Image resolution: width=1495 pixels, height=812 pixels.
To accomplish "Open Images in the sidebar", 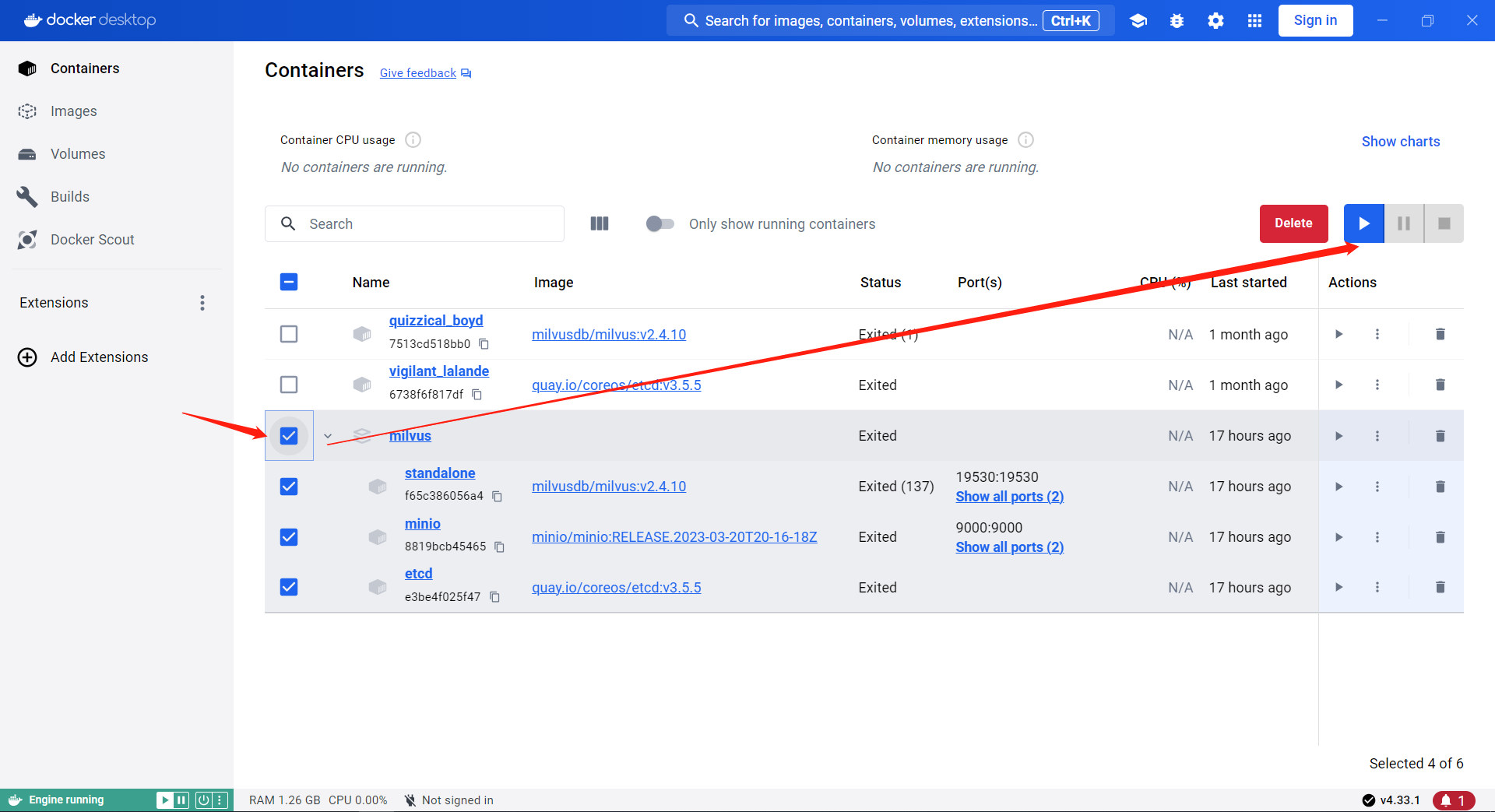I will point(74,111).
